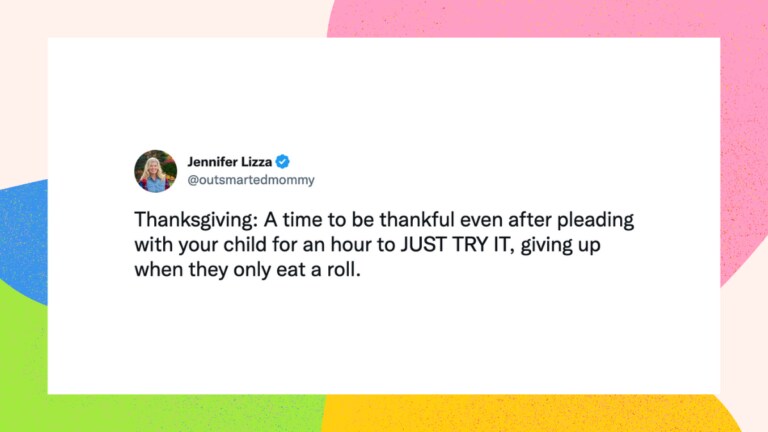The width and height of the screenshot is (768, 432).
Task: Select the word "hour" in the tweet
Action: (x=352, y=244)
